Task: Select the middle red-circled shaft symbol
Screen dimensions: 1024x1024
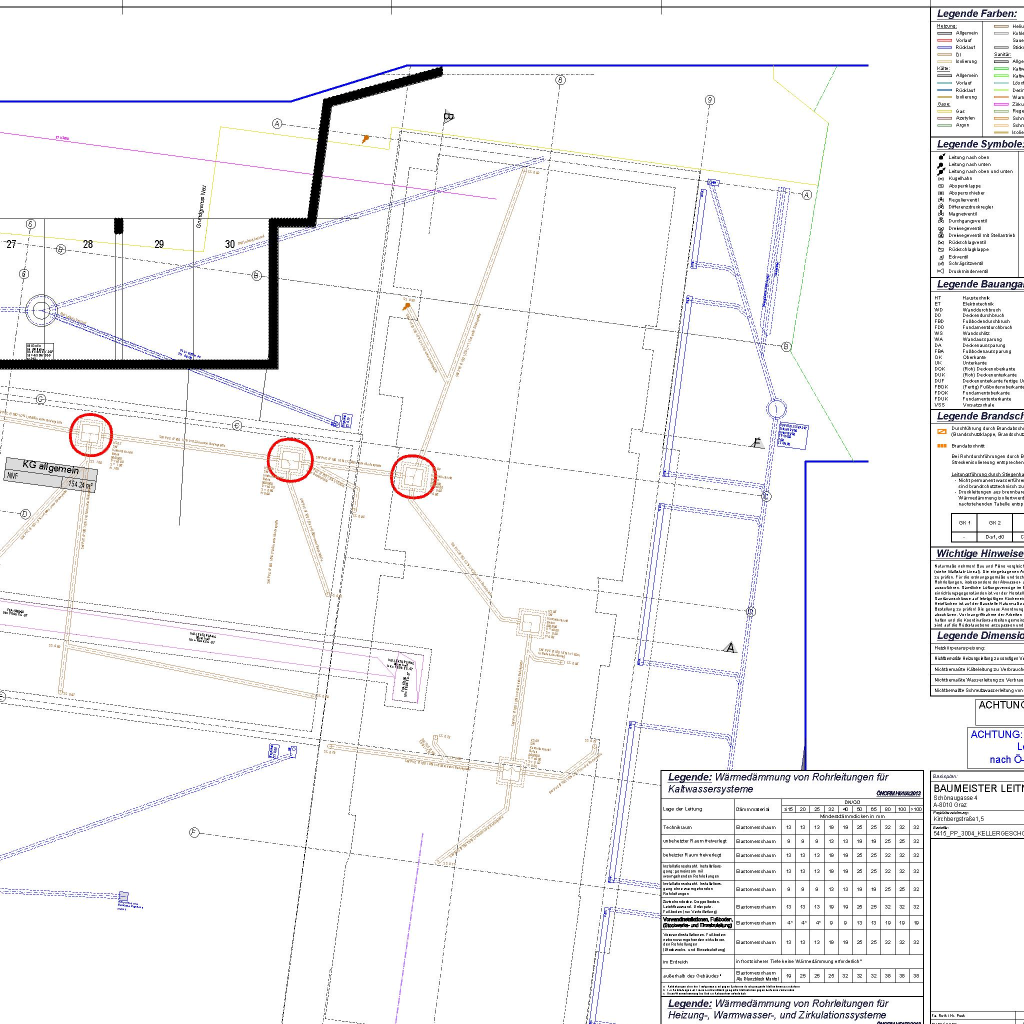Action: click(x=291, y=460)
